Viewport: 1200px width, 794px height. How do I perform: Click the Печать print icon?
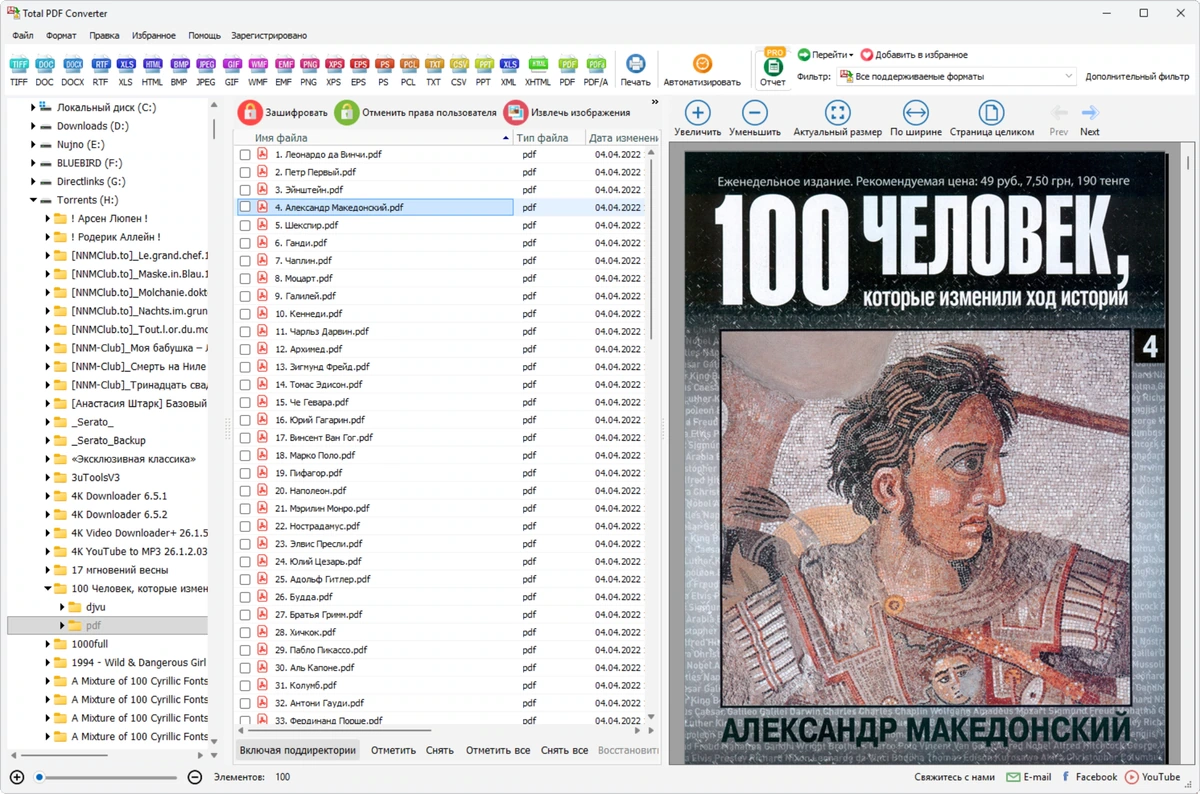pyautogui.click(x=636, y=70)
